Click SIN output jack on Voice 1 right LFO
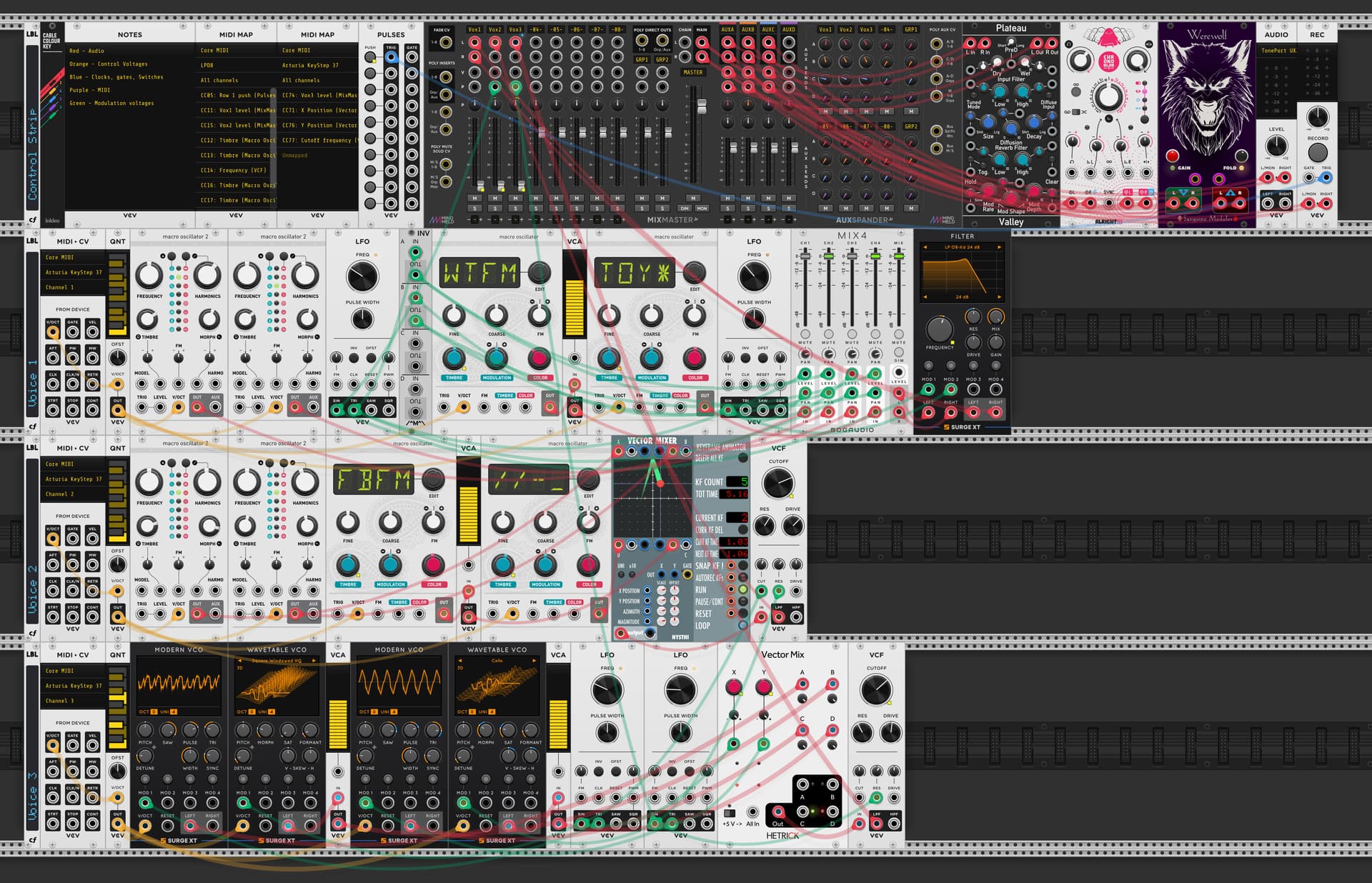Image resolution: width=1372 pixels, height=883 pixels. (728, 409)
